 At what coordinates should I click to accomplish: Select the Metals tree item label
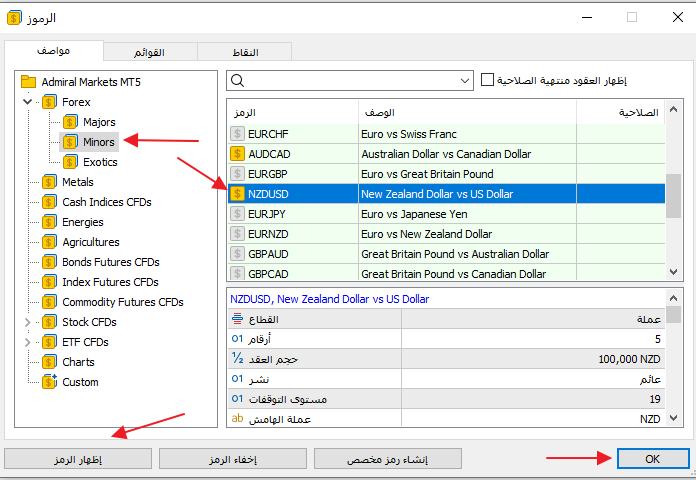pos(78,182)
